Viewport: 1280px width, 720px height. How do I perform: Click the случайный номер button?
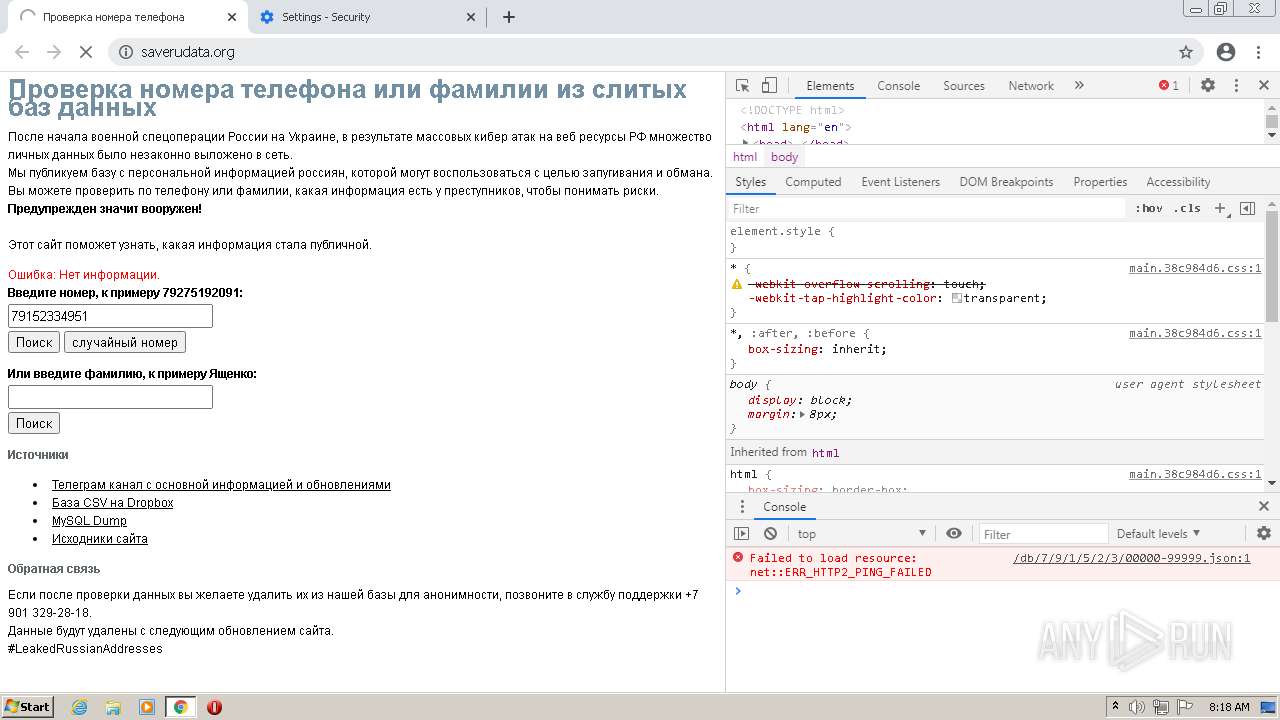coord(125,342)
